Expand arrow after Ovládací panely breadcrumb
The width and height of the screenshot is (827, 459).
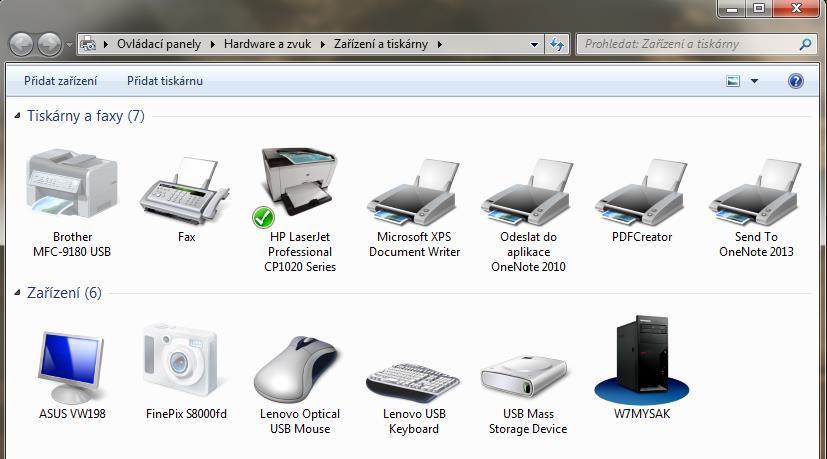click(213, 44)
